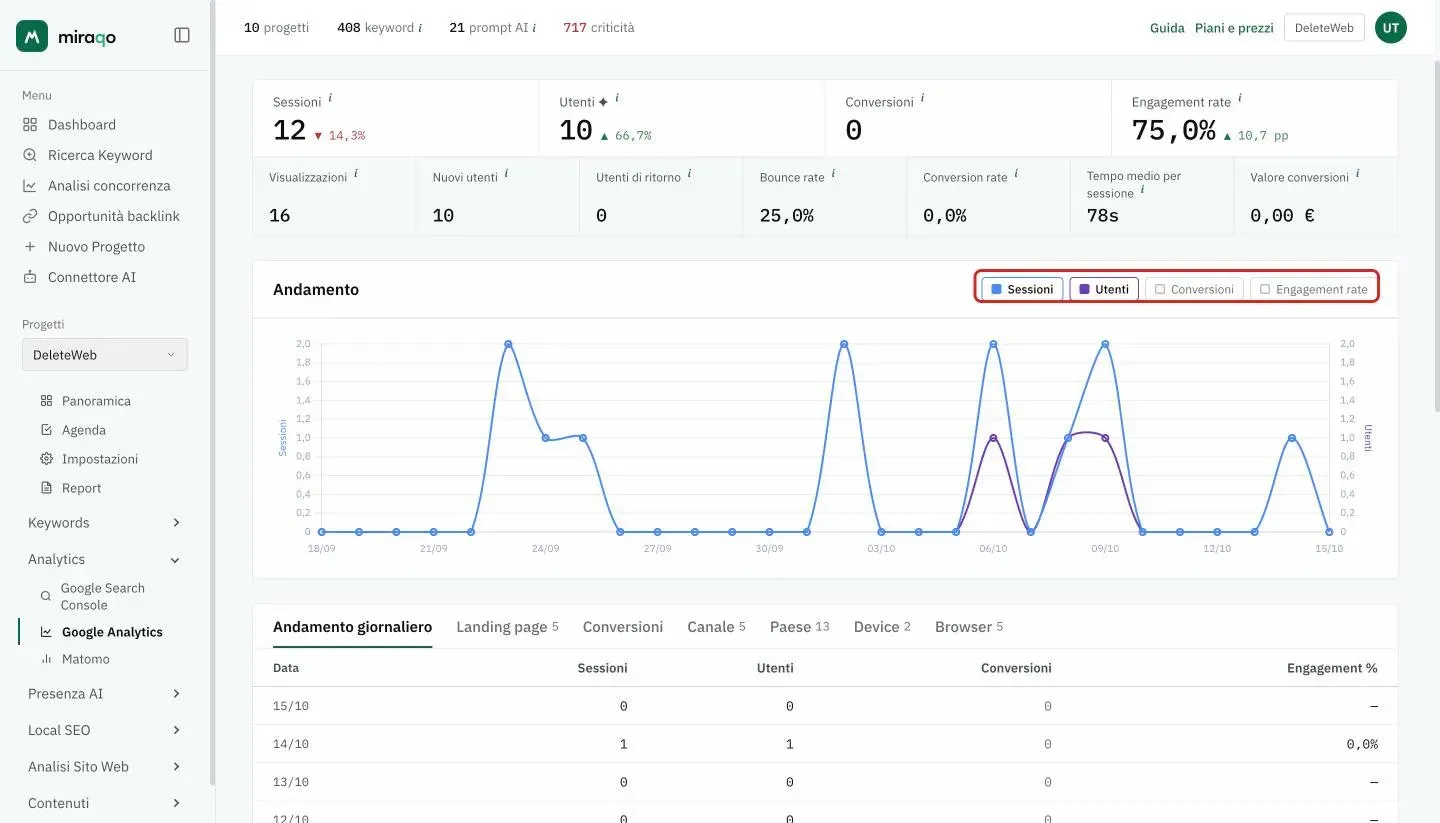Click the info icon beside Engagement rate card
Screen dimensions: 1440x823
pos(1240,99)
